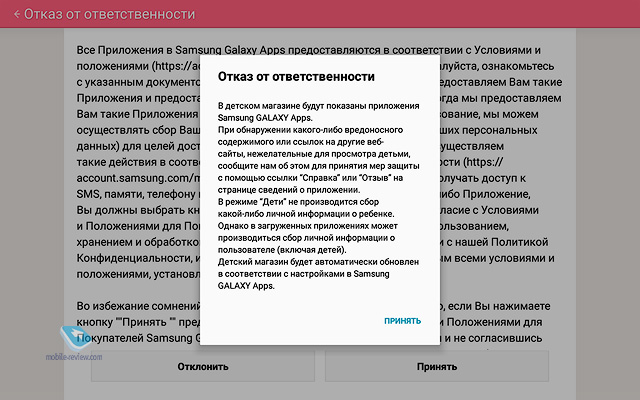Click dialog line 'странице сведений о приложении.'

(289, 190)
